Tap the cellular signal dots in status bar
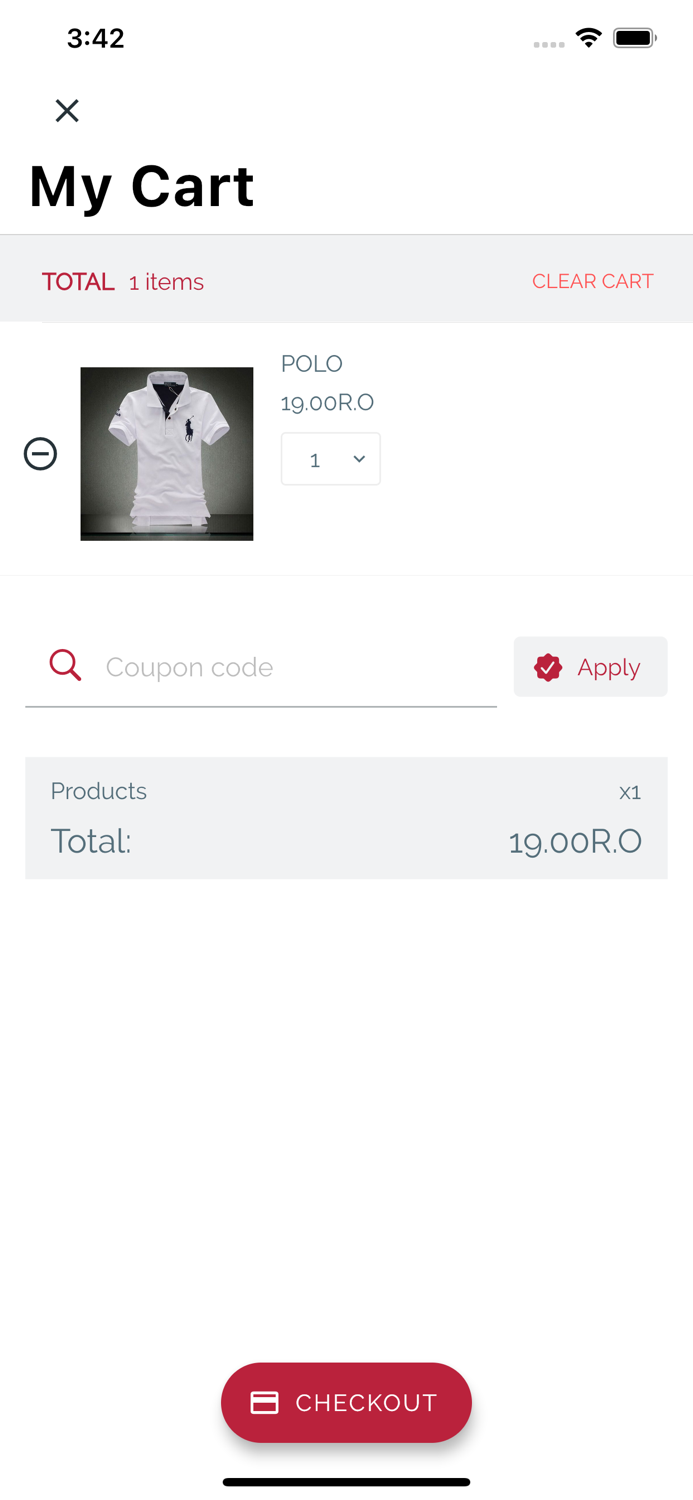Viewport: 693px width, 1500px height. pyautogui.click(x=549, y=43)
